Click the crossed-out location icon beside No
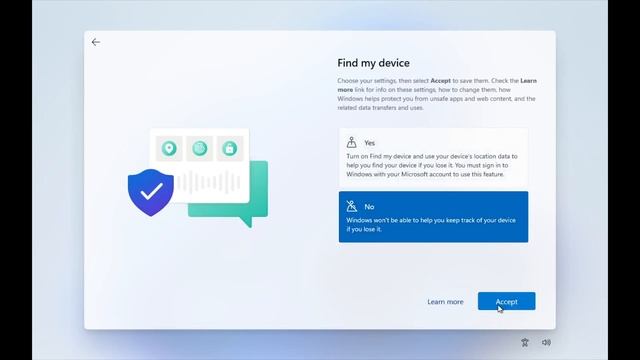 351,206
